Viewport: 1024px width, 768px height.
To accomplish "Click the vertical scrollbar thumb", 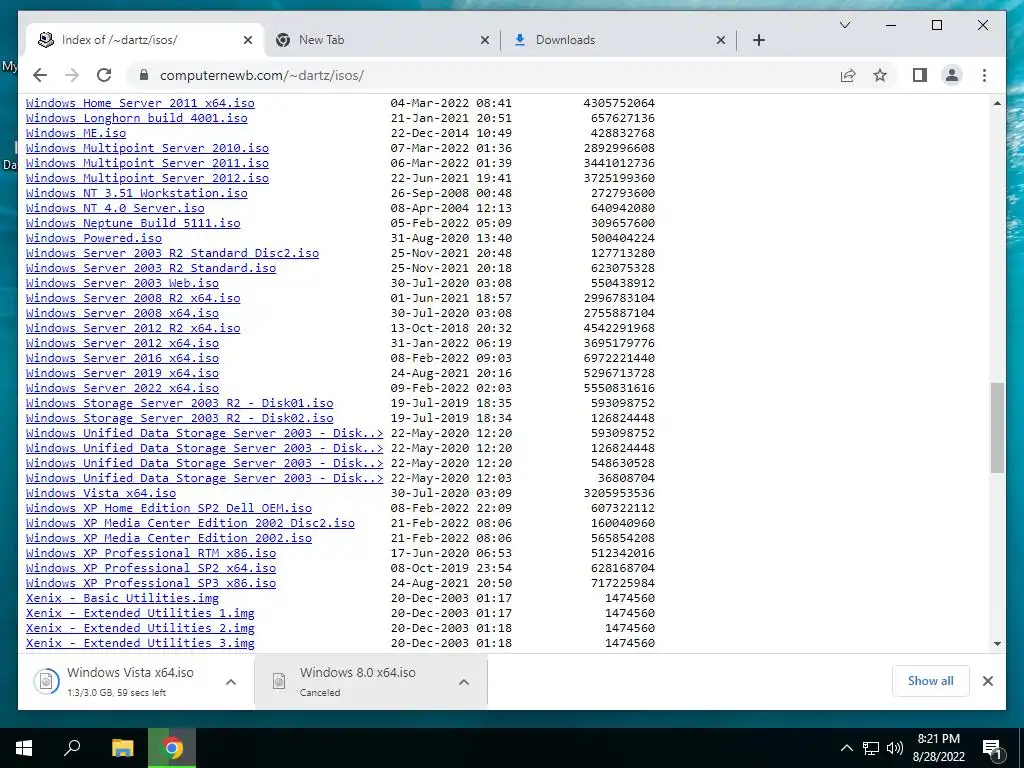I will pyautogui.click(x=997, y=428).
